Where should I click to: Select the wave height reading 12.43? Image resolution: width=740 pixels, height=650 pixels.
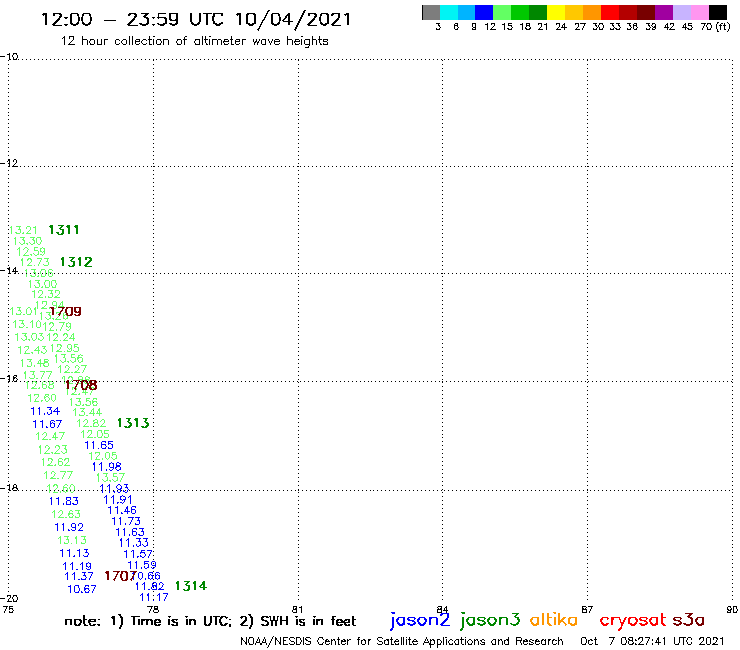point(32,350)
